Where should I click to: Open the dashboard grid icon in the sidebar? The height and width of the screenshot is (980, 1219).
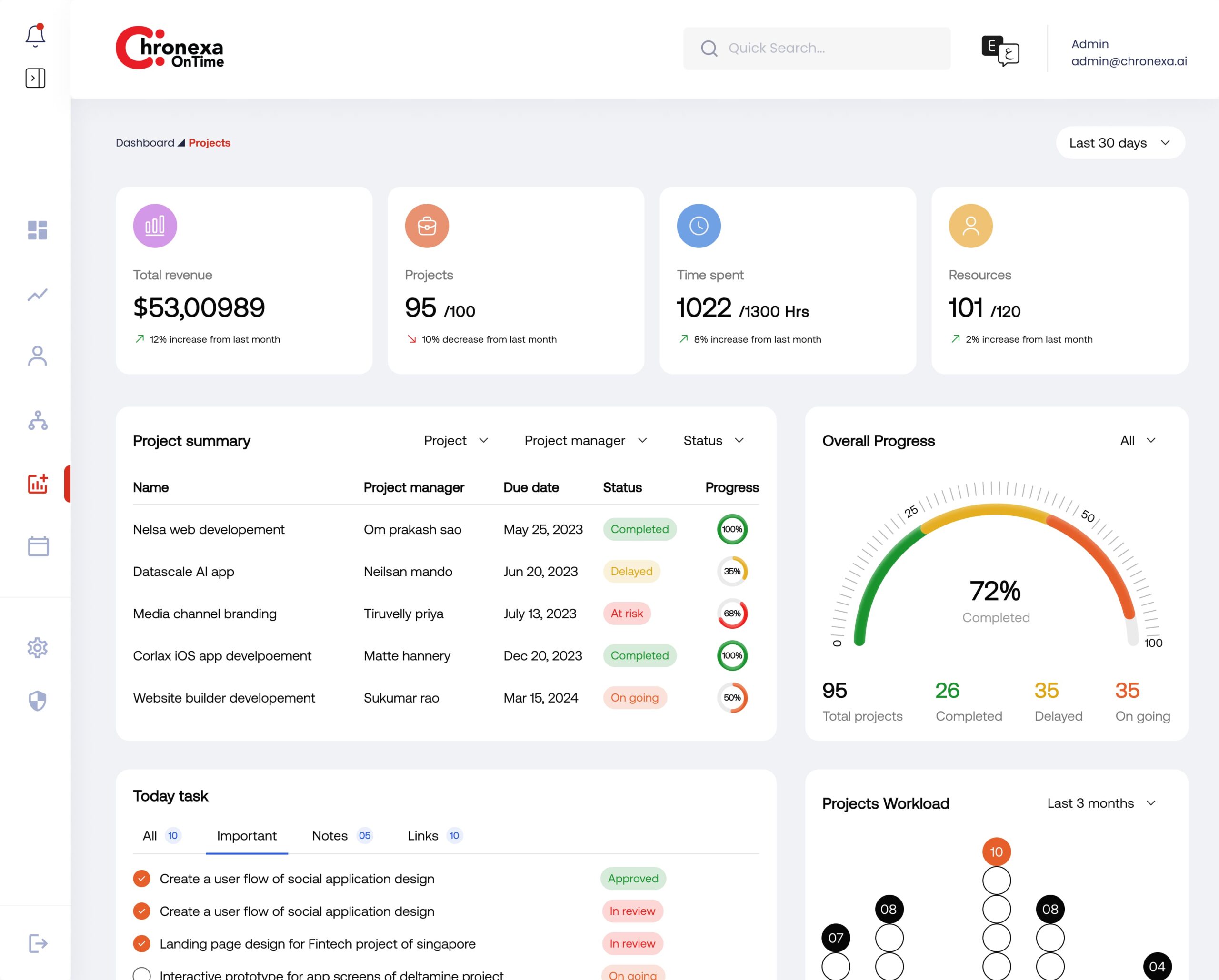pyautogui.click(x=37, y=230)
